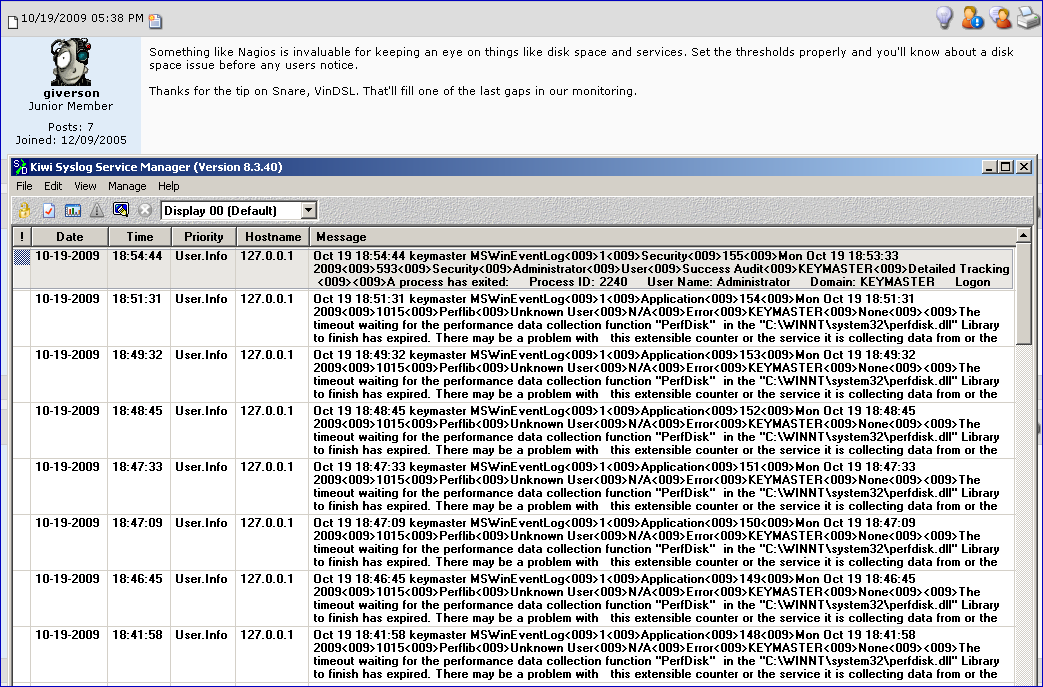The height and width of the screenshot is (687, 1043).
Task: Click Hostname 127.0.0.1 in the 18:49:32 row
Action: [x=267, y=354]
